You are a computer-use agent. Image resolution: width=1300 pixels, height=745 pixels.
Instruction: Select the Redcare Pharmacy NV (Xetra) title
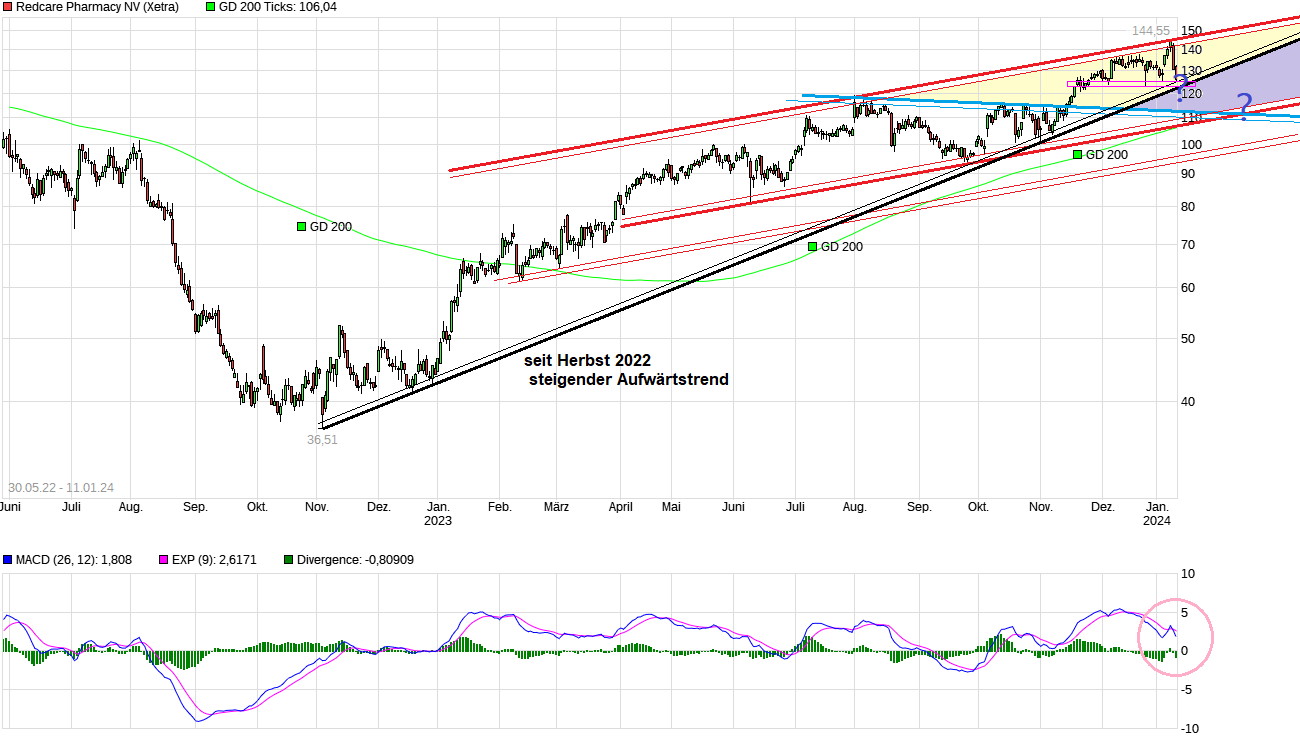point(97,7)
